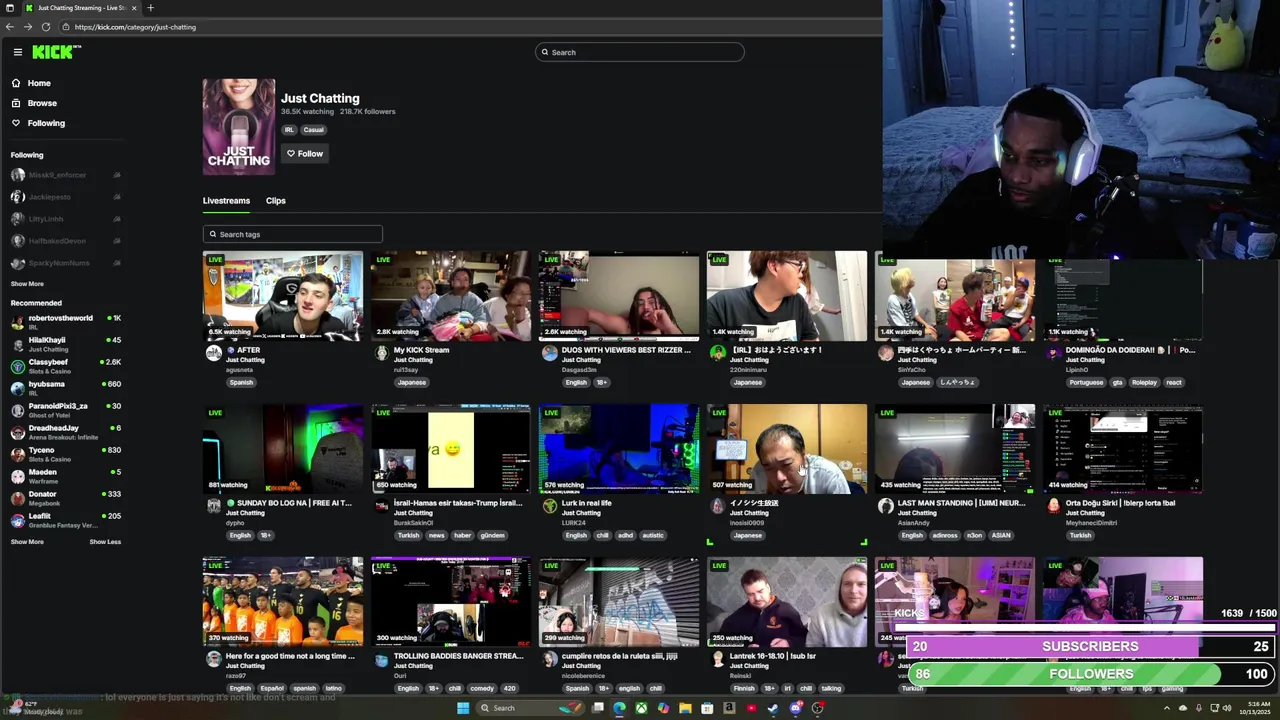This screenshot has height=720, width=1280.
Task: Click Maeden avatar in Recommended
Action: pyautogui.click(x=18, y=476)
